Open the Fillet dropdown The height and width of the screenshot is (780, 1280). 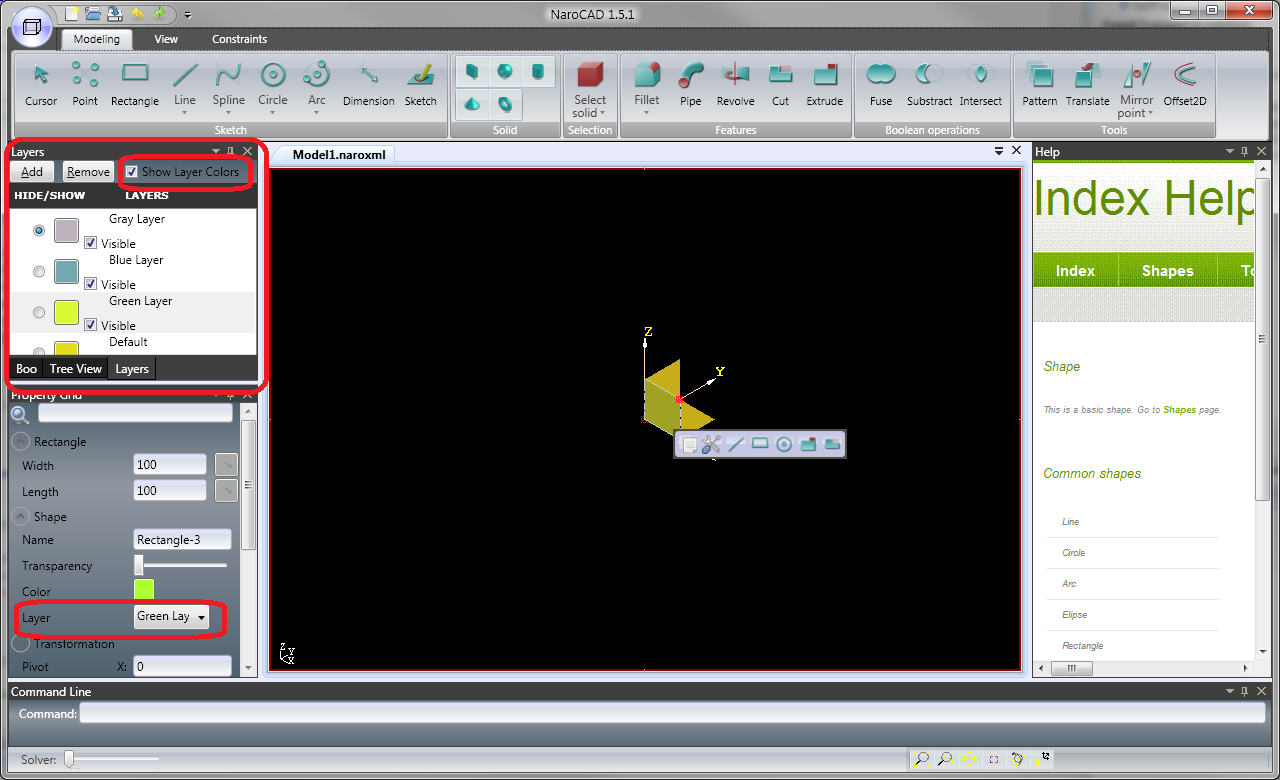click(647, 113)
